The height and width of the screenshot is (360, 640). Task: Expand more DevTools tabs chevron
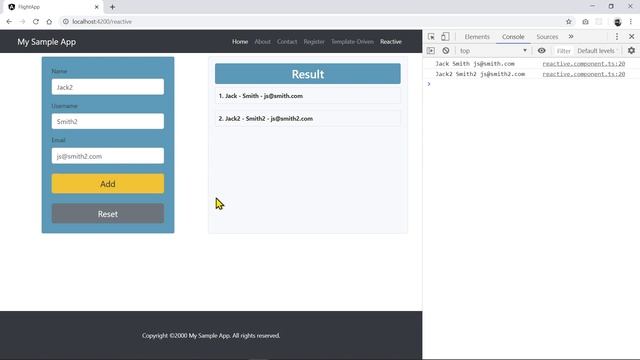[x=571, y=37]
